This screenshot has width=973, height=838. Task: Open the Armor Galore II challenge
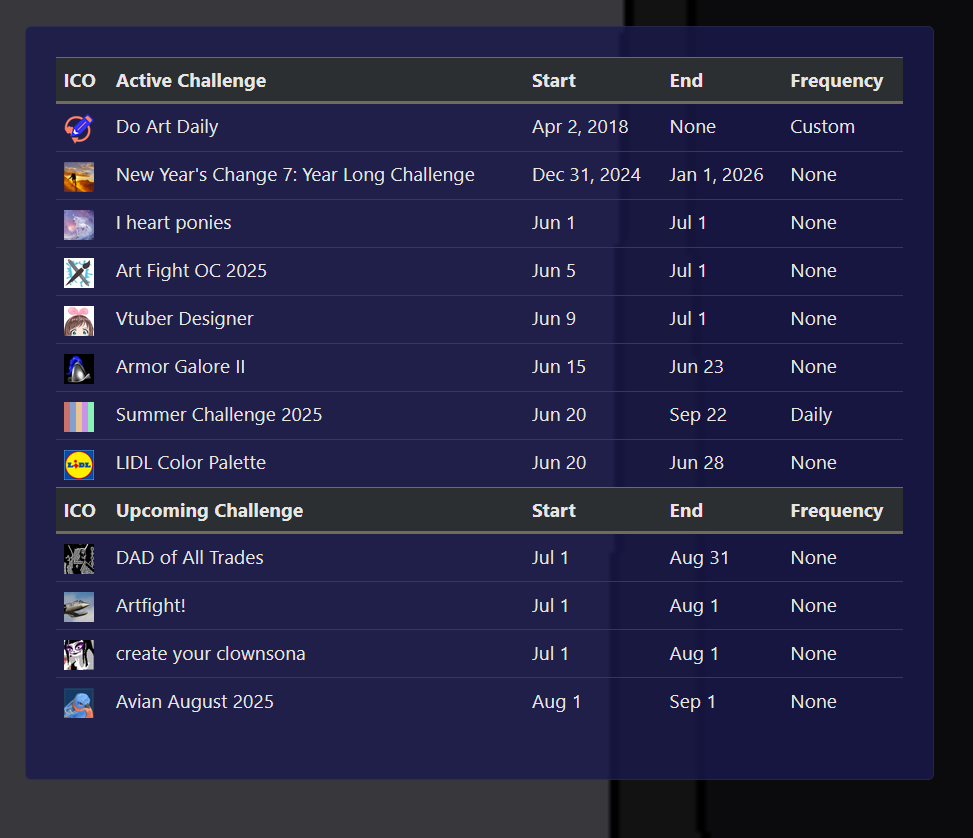click(x=181, y=367)
